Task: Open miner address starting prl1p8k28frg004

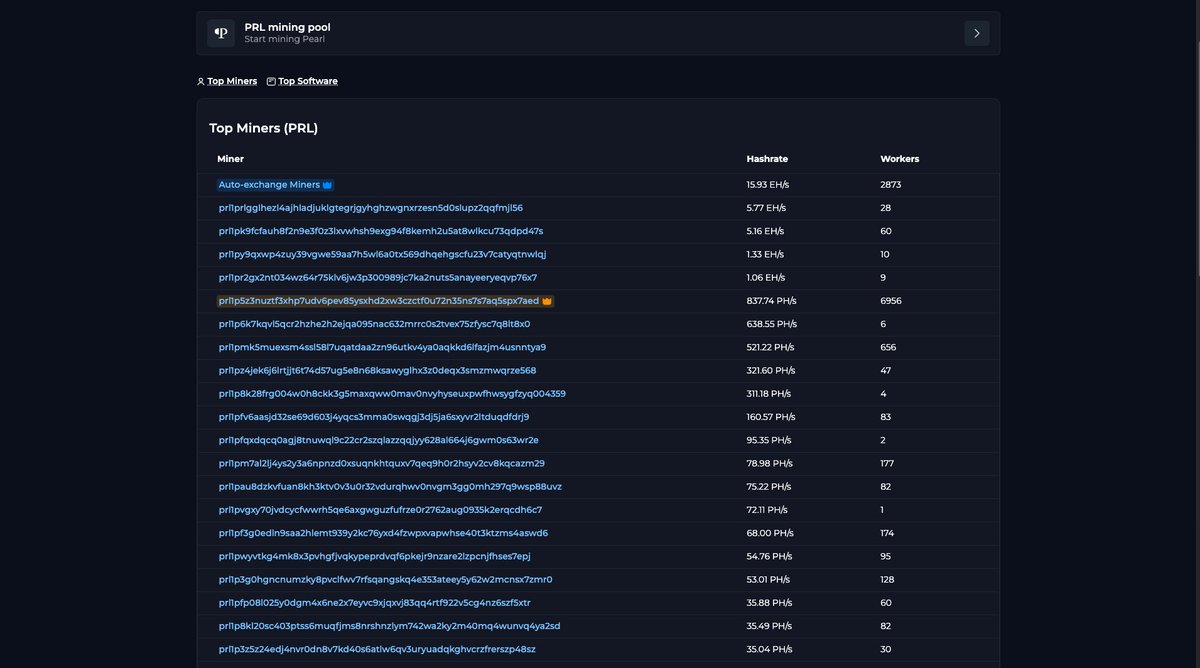Action: click(392, 393)
